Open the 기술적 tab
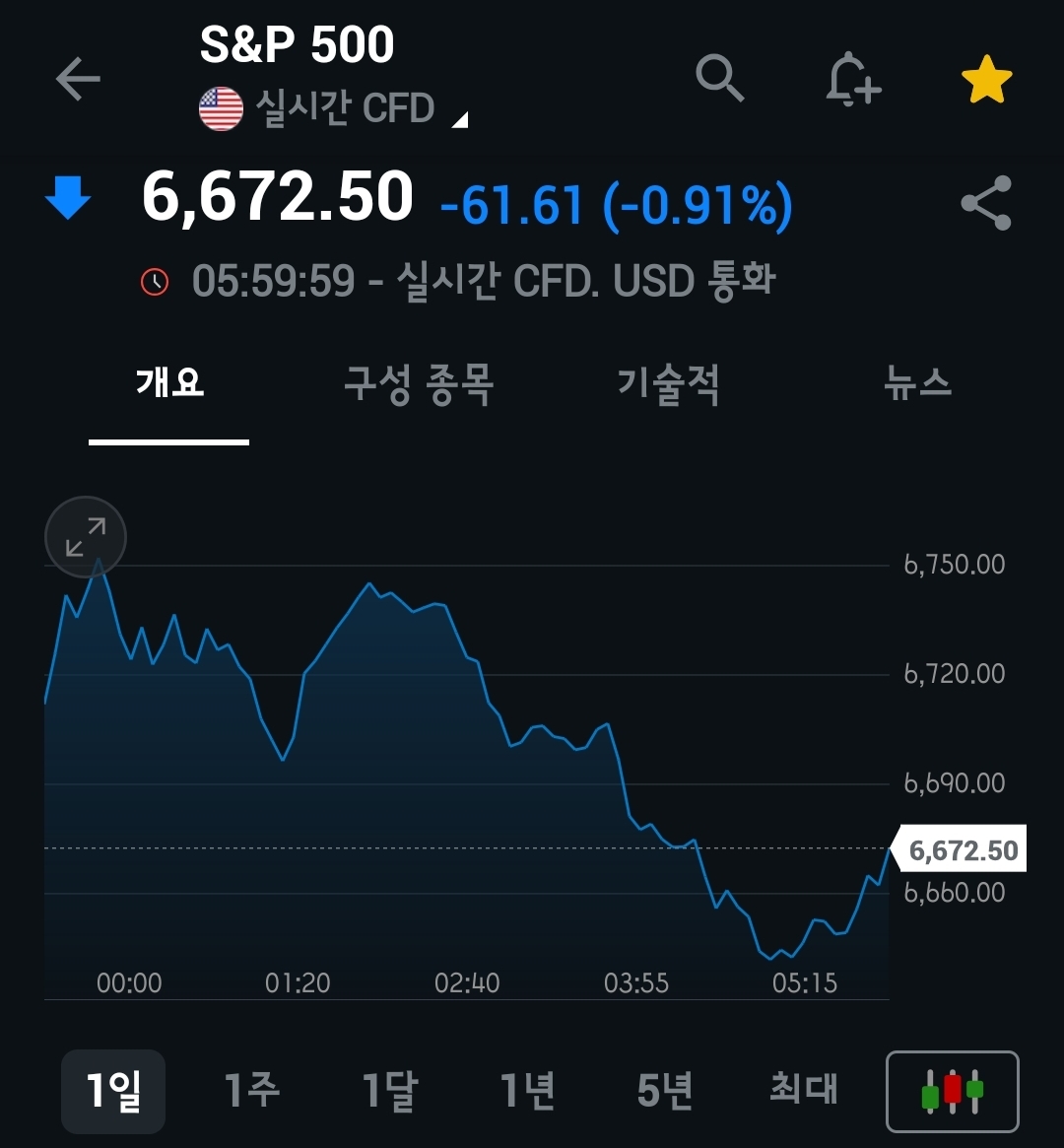The height and width of the screenshot is (1148, 1064). [x=668, y=382]
